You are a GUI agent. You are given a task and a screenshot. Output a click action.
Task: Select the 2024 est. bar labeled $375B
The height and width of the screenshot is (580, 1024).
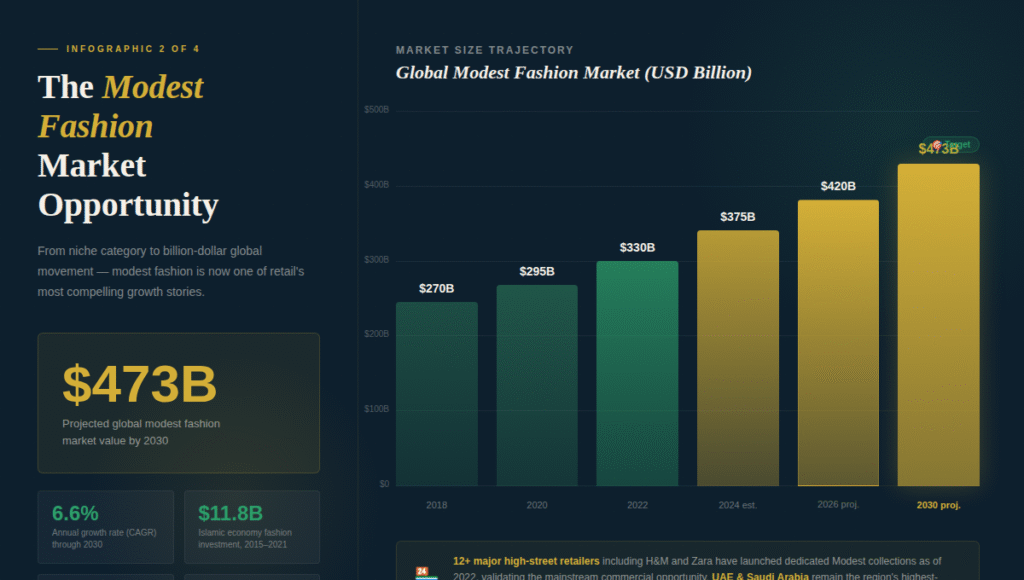(x=737, y=358)
